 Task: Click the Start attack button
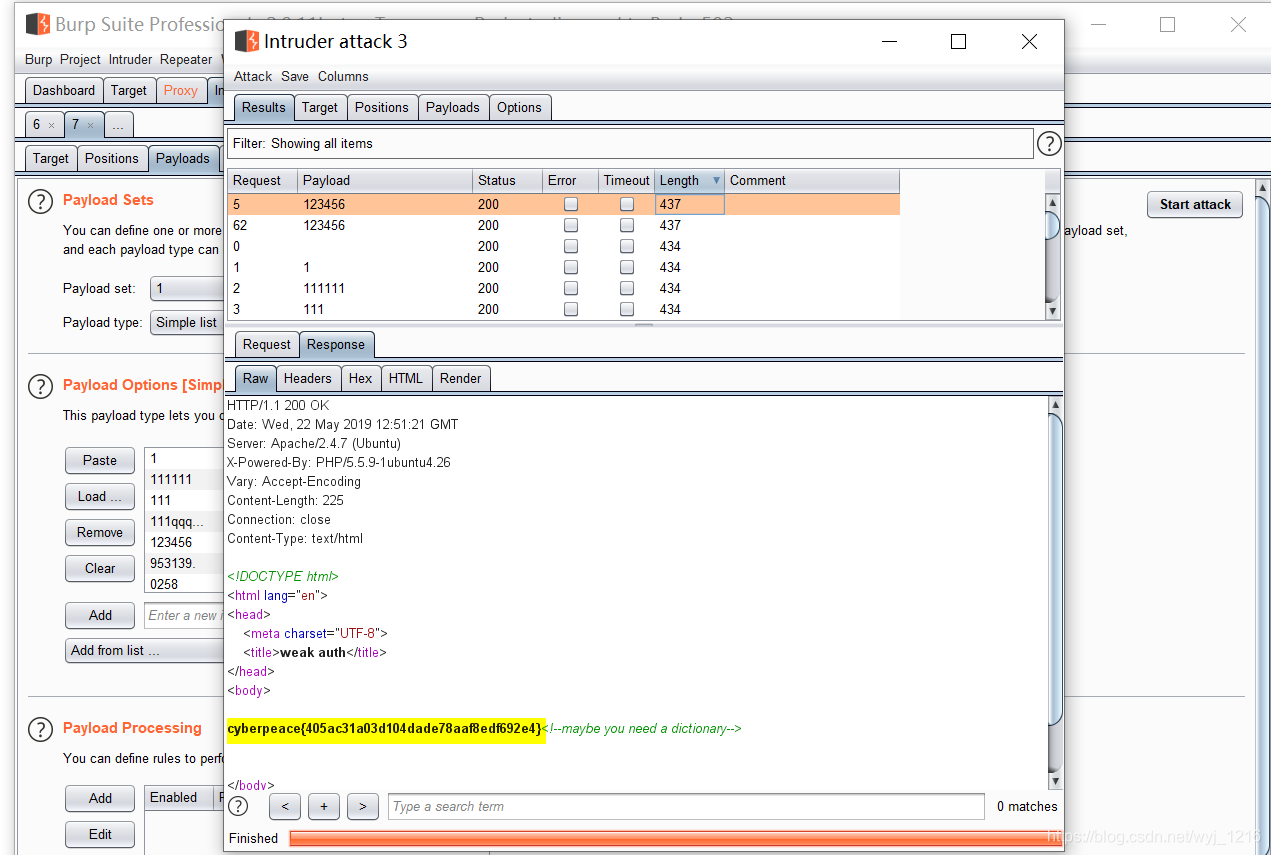click(1195, 204)
